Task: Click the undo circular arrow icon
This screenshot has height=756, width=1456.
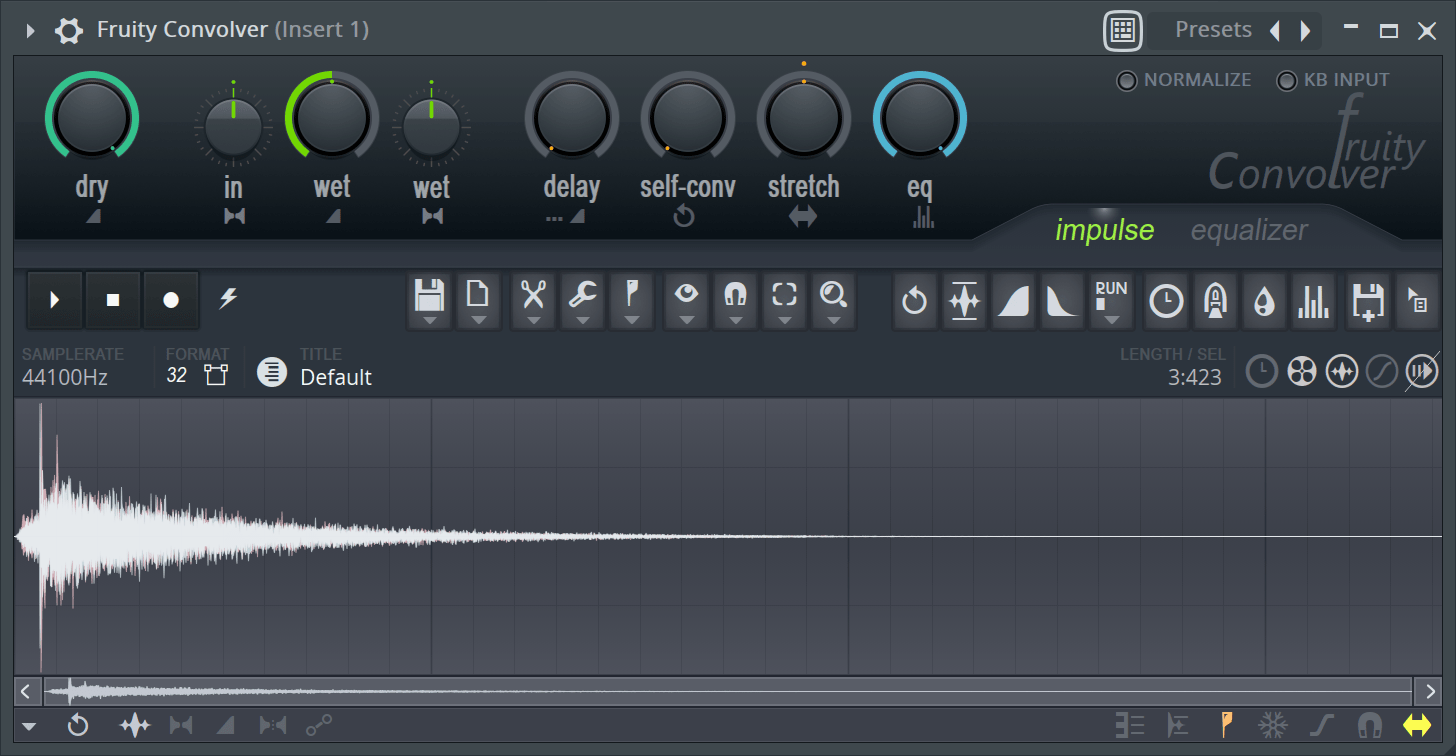Action: pyautogui.click(x=914, y=301)
